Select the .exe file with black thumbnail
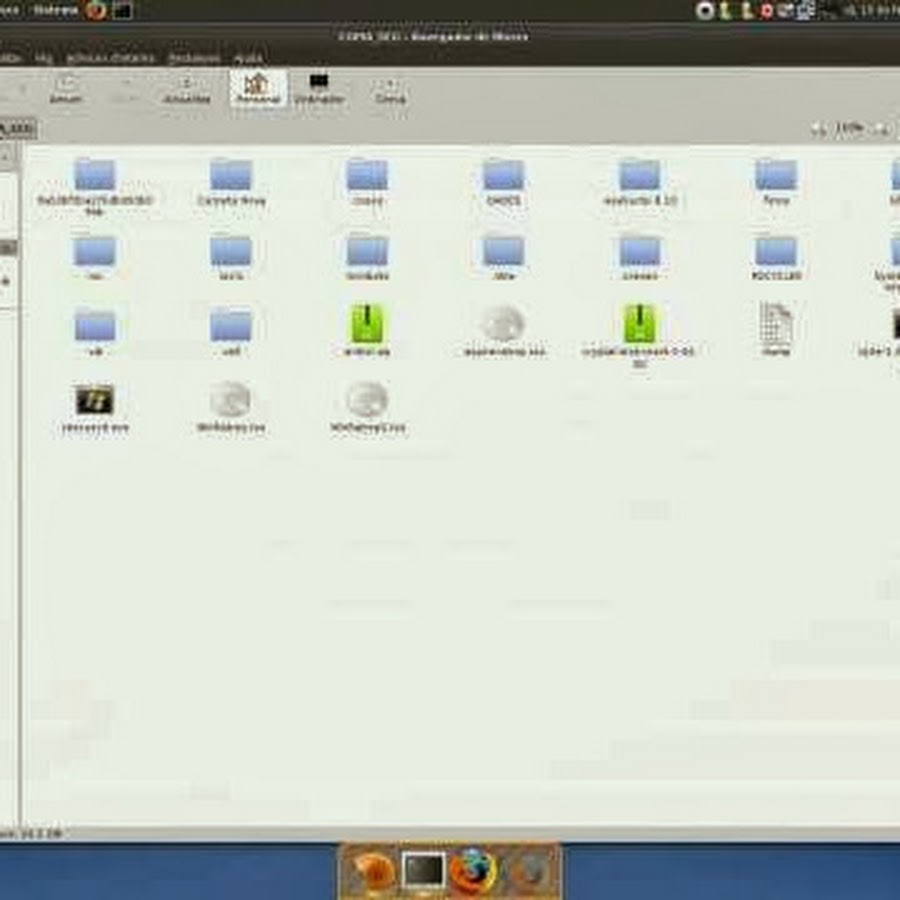The width and height of the screenshot is (900, 900). click(x=95, y=401)
